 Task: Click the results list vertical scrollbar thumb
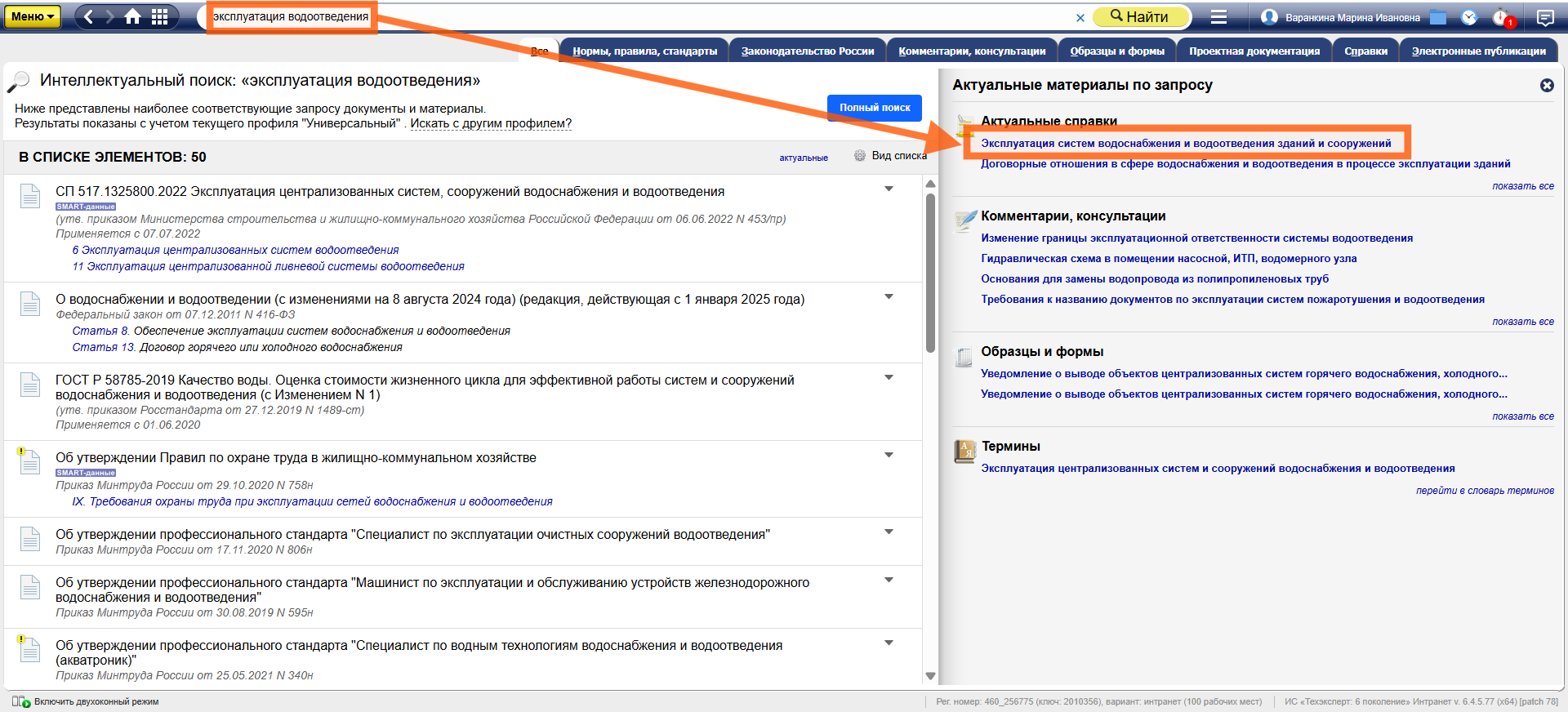pos(930,272)
